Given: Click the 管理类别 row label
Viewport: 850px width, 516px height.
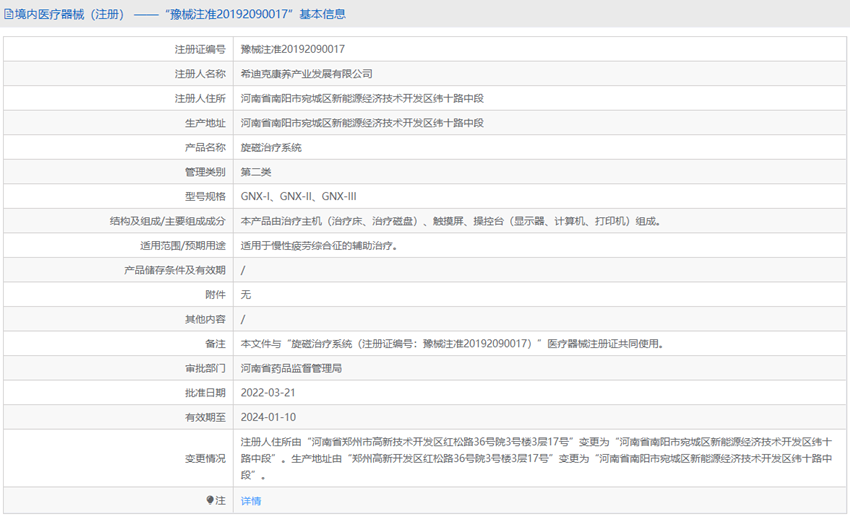Looking at the screenshot, I should point(205,172).
